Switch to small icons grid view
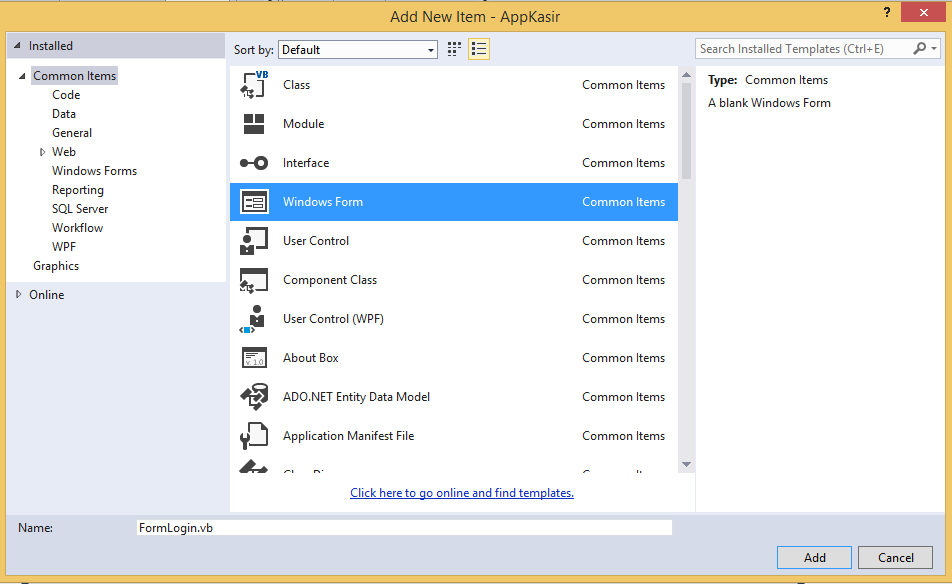The image size is (952, 584). pos(454,49)
